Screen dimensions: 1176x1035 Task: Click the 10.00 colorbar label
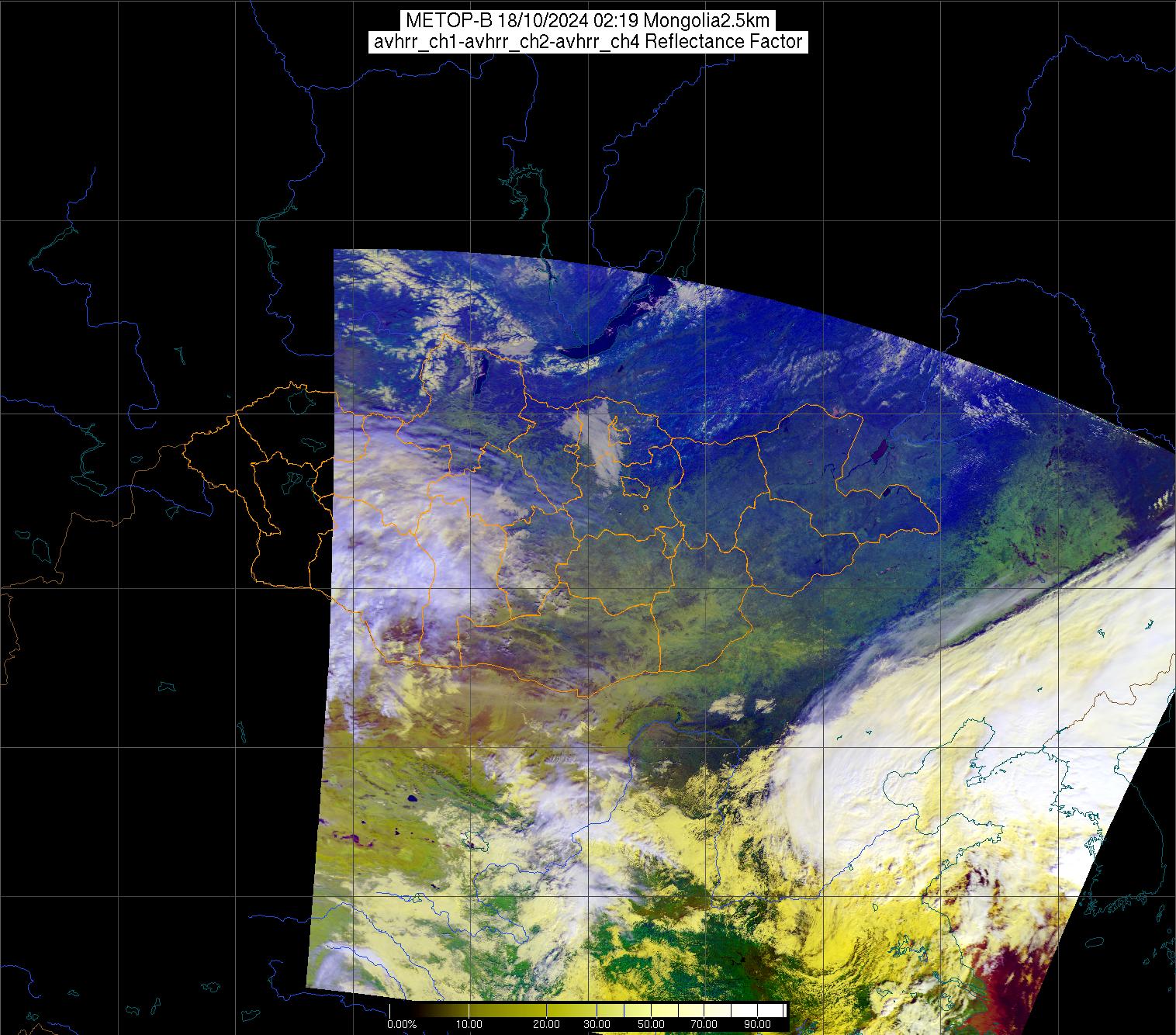point(470,1024)
